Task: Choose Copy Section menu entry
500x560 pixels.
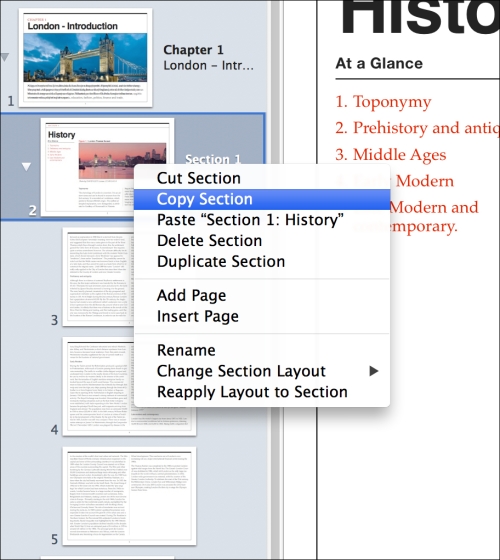Action: click(261, 199)
